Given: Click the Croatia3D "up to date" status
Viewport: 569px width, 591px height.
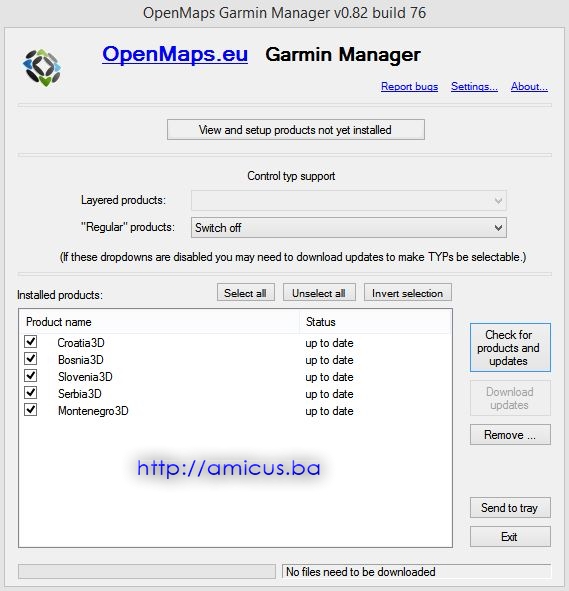Looking at the screenshot, I should click(x=329, y=343).
